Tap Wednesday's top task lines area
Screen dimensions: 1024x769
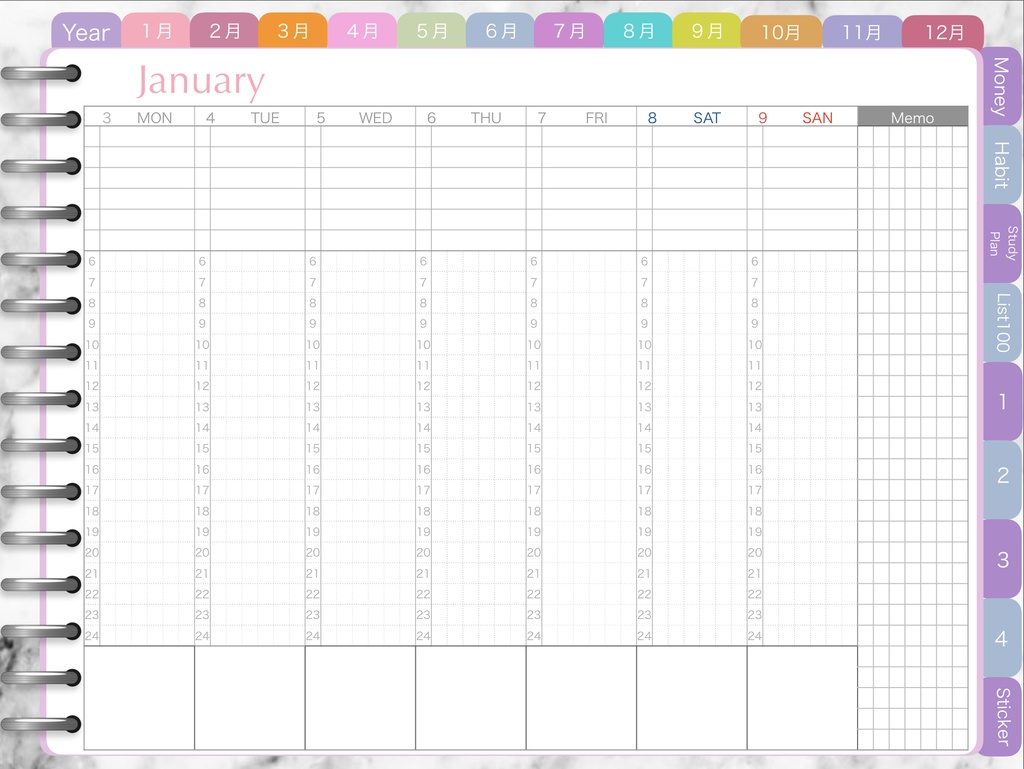coord(360,189)
